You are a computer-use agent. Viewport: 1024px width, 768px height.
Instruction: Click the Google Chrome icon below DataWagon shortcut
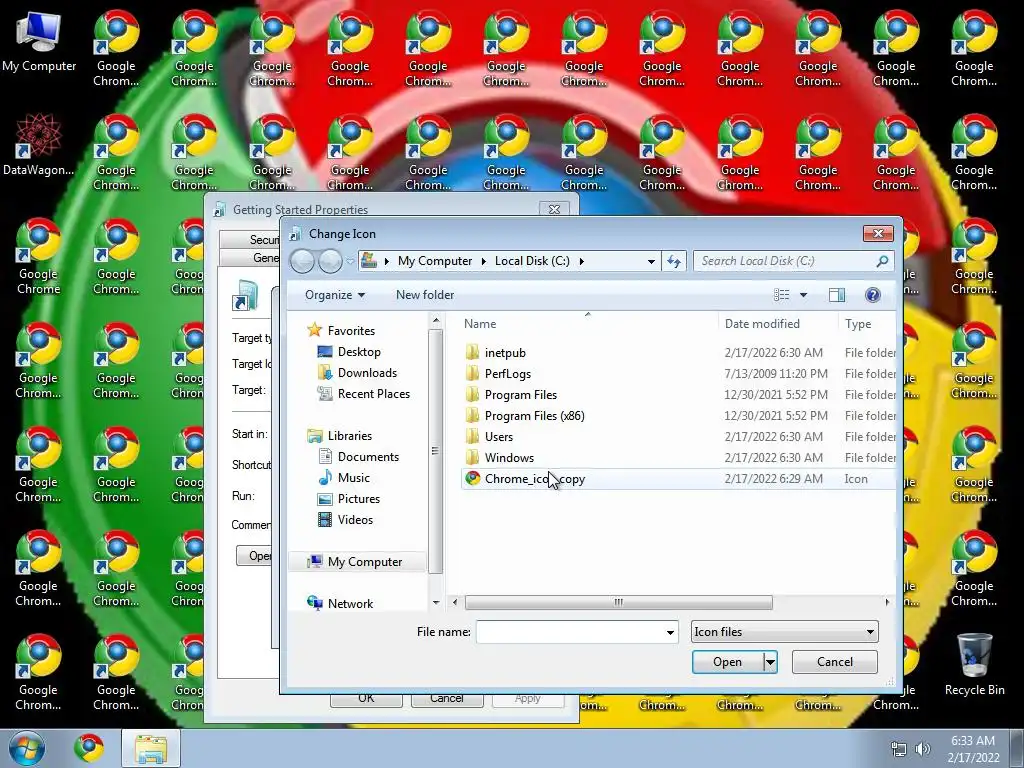pos(38,256)
